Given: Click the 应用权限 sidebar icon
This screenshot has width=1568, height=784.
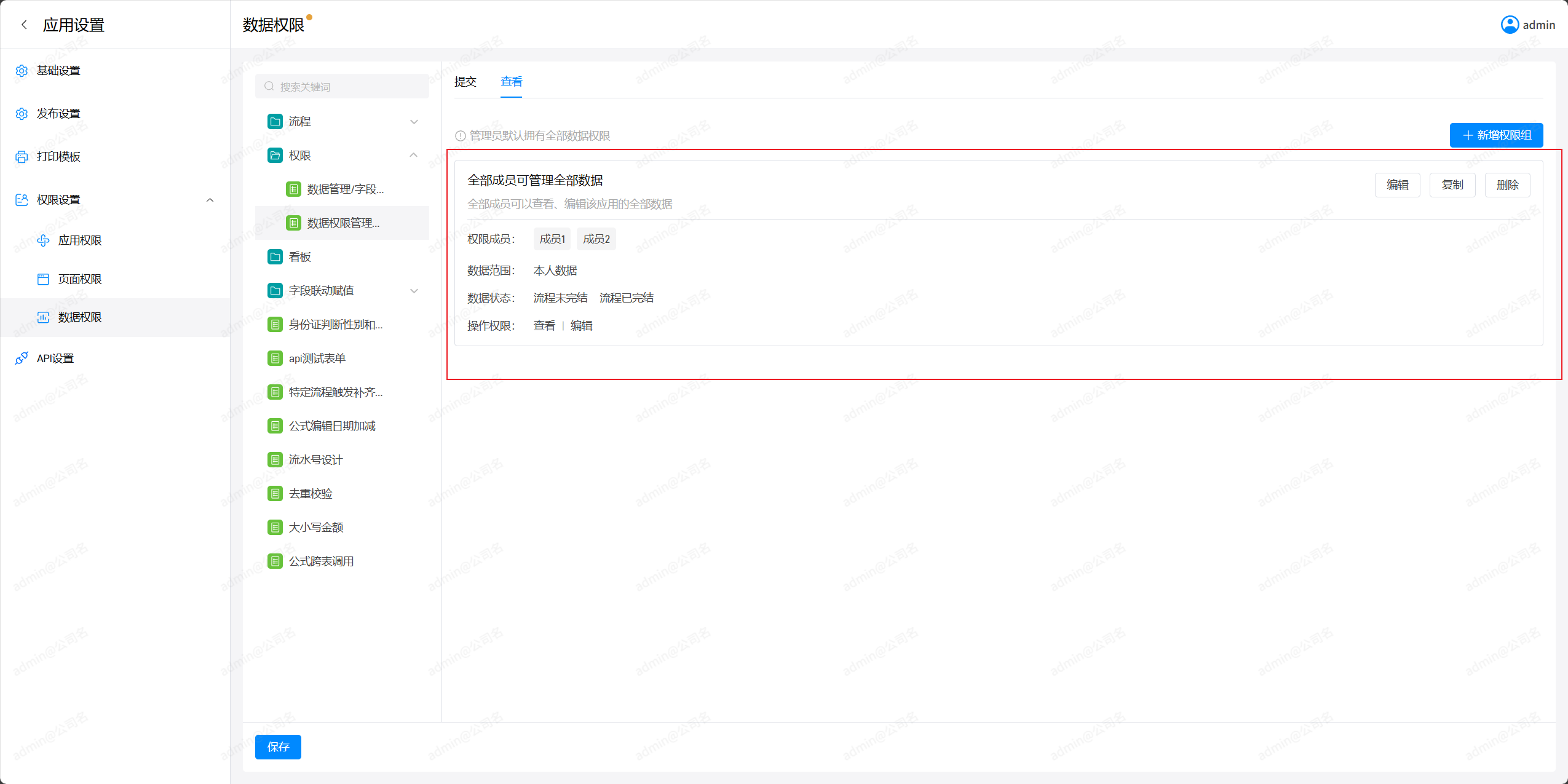Looking at the screenshot, I should point(43,240).
